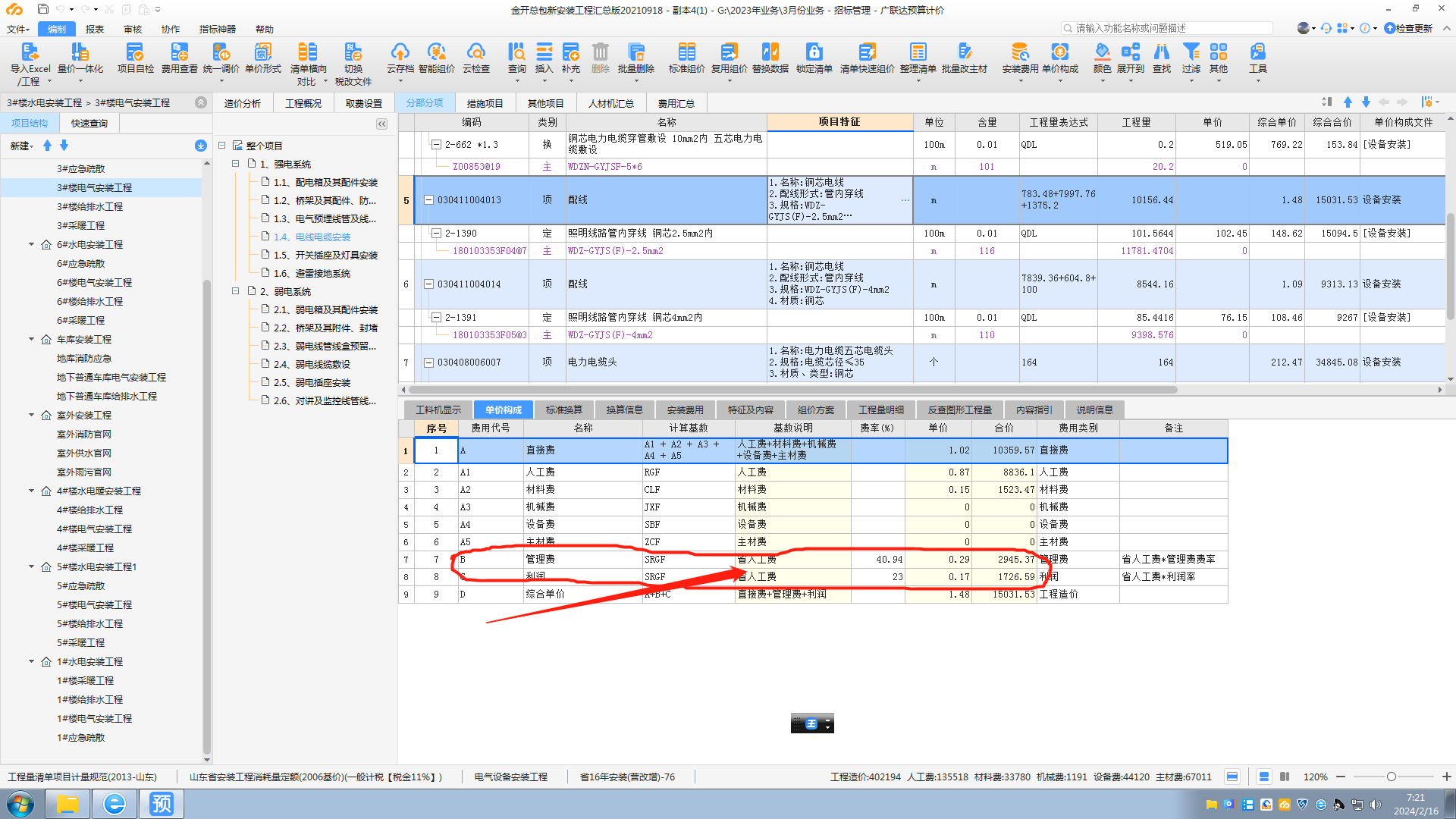The height and width of the screenshot is (819, 1456).
Task: Open 清单快速组价 tool
Action: 867,52
